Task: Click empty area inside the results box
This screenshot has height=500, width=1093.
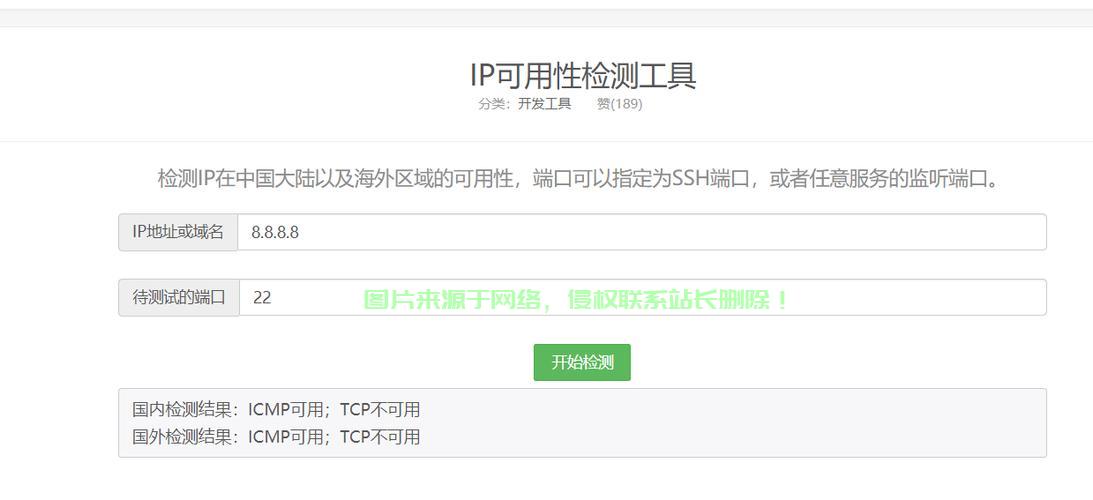Action: pos(732,423)
